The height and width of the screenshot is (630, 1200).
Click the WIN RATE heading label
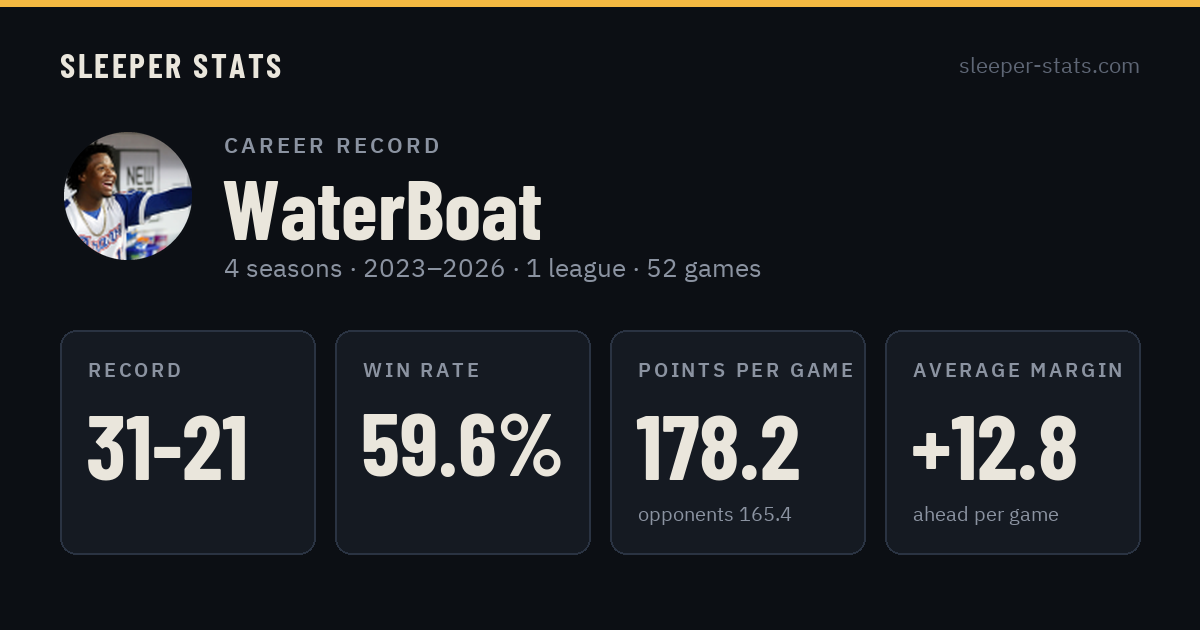point(422,371)
